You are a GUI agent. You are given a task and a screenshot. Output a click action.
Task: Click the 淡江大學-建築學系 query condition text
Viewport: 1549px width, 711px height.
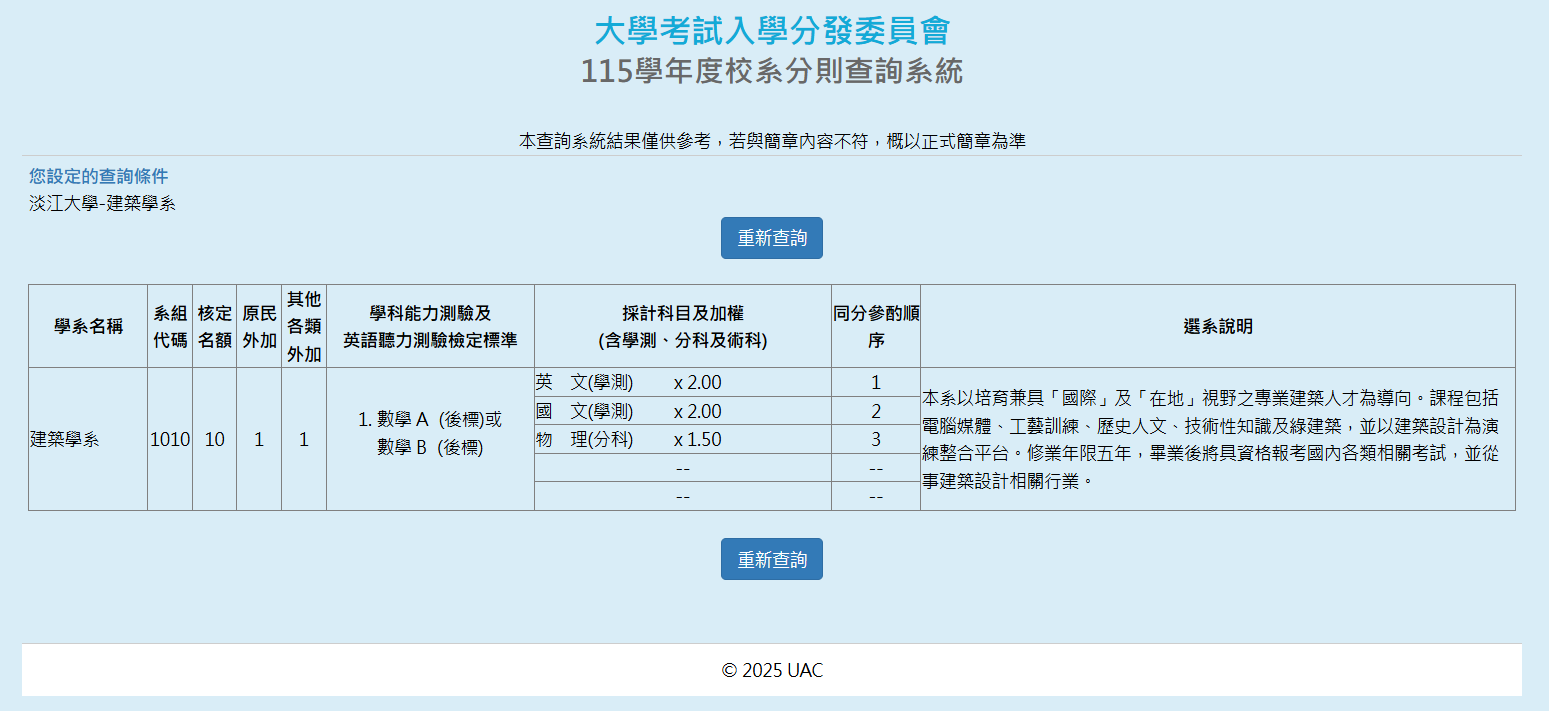(x=102, y=204)
